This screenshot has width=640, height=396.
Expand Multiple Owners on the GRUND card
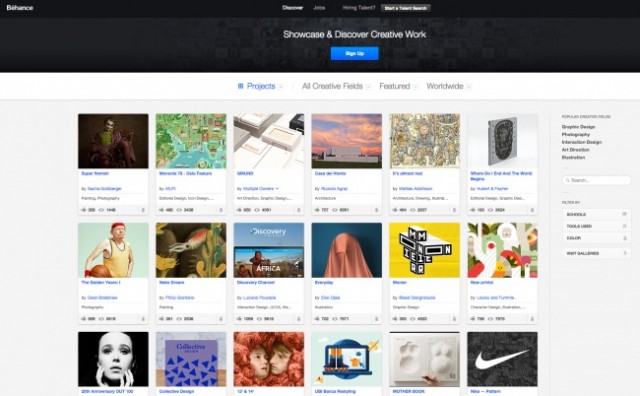click(x=277, y=189)
